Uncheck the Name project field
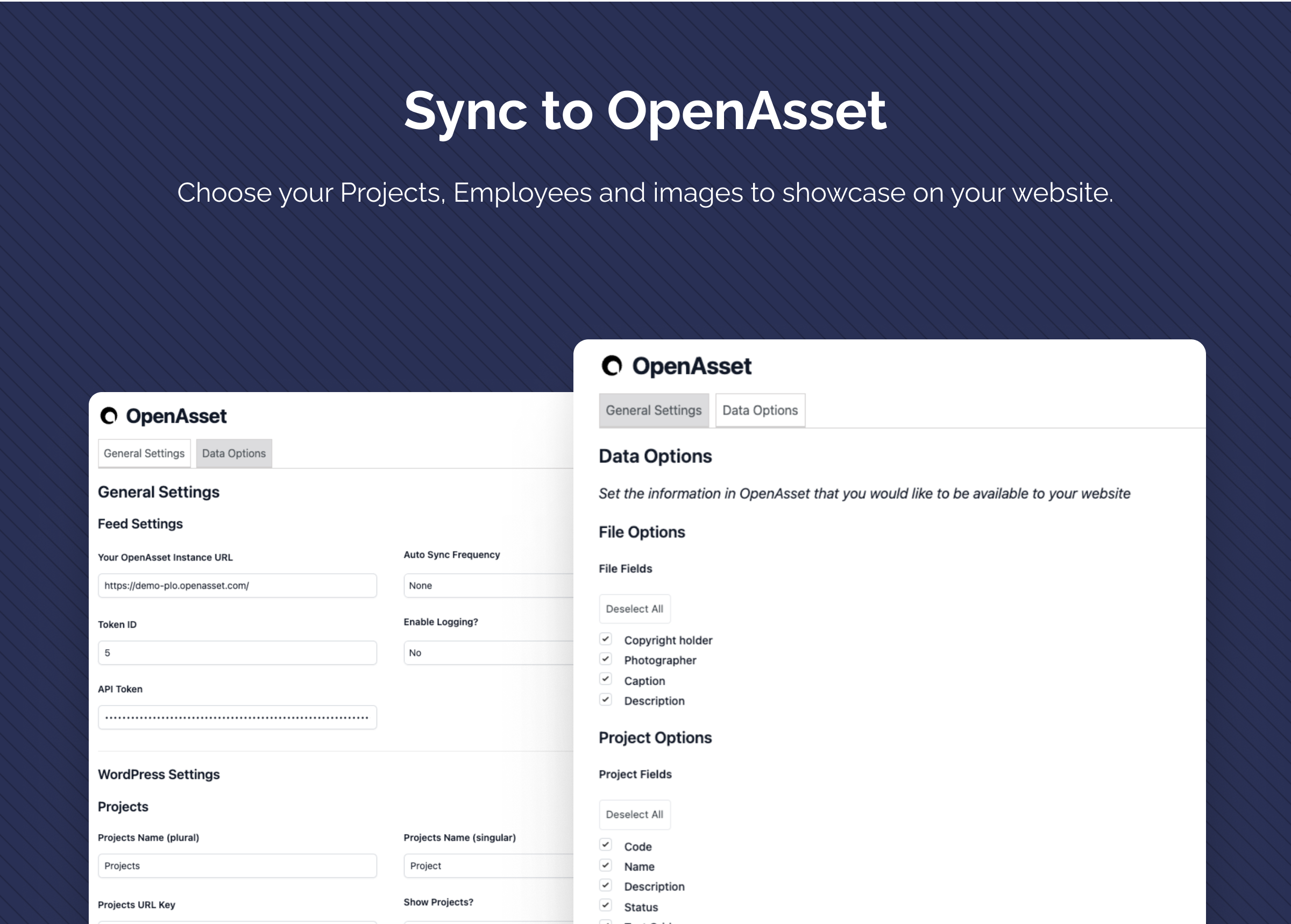Image resolution: width=1291 pixels, height=924 pixels. coord(605,866)
